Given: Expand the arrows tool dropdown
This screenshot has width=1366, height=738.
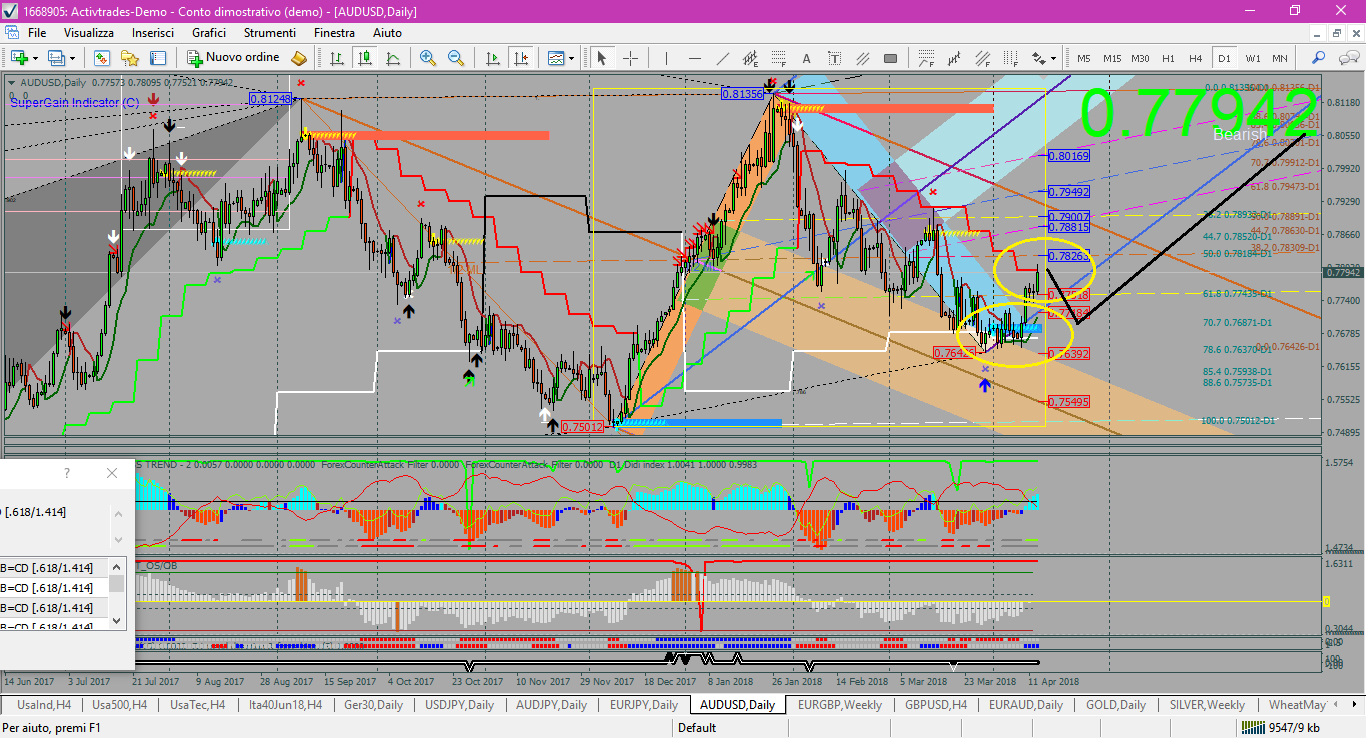Looking at the screenshot, I should pos(1053,58).
